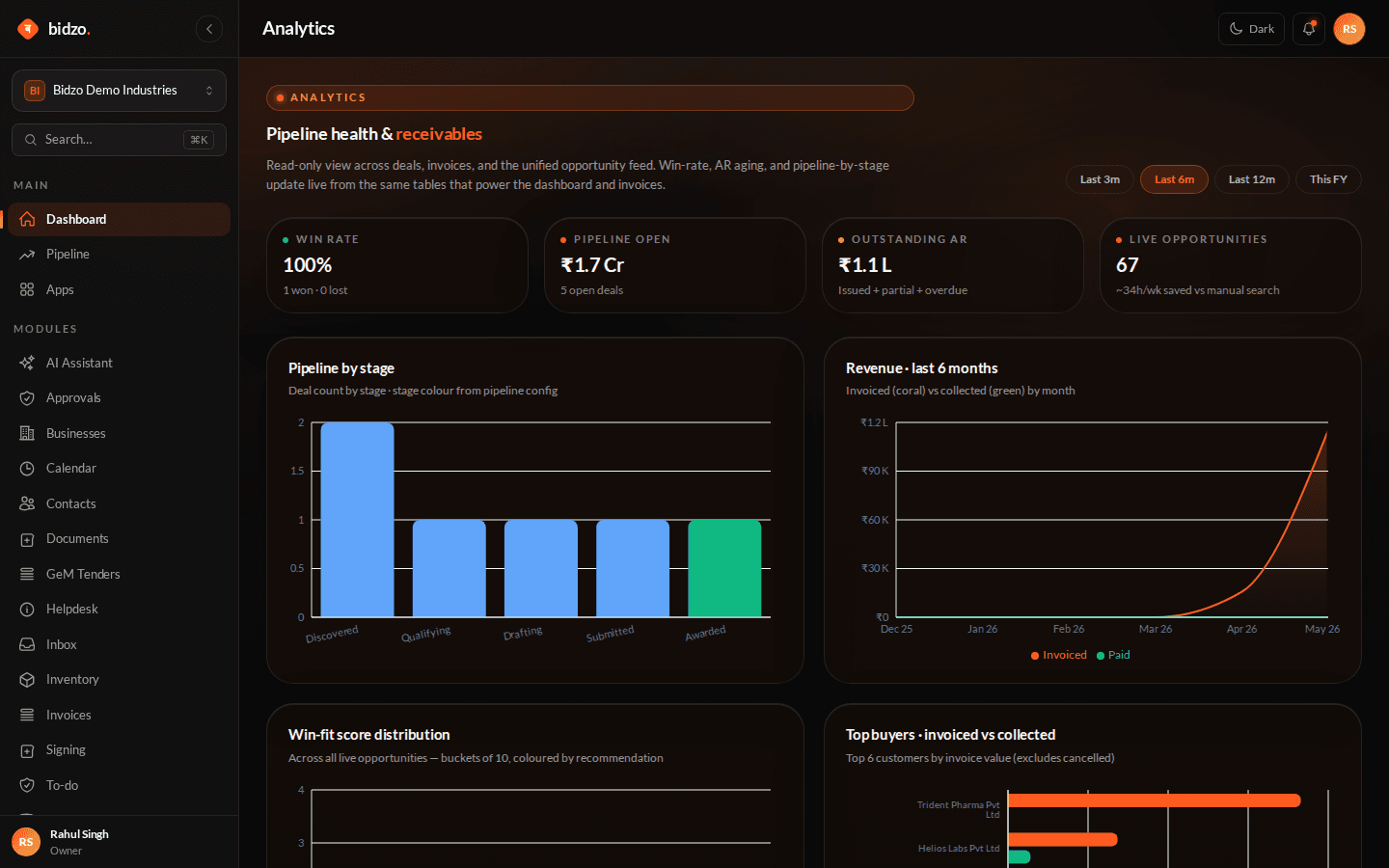Open the Apps menu item
This screenshot has width=1389, height=868.
click(119, 289)
